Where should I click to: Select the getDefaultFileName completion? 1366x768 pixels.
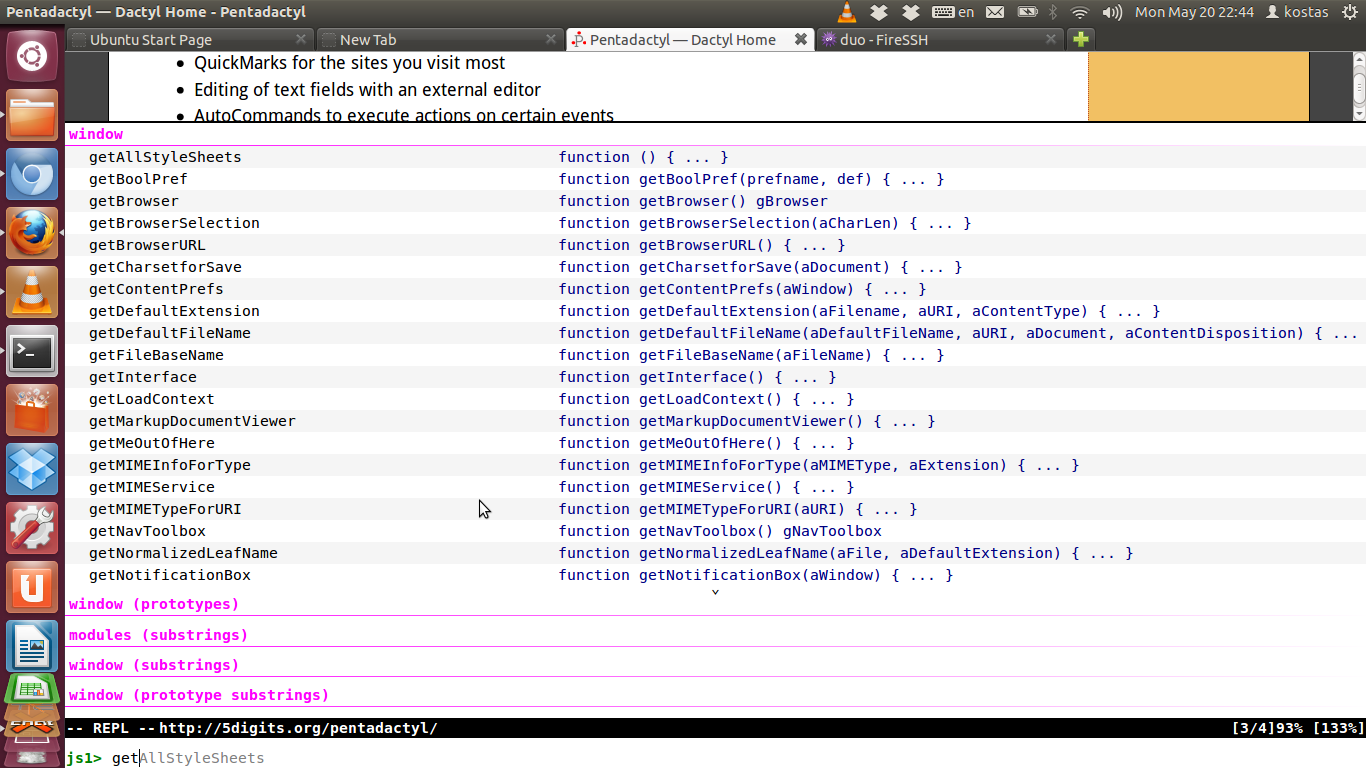pos(715,333)
